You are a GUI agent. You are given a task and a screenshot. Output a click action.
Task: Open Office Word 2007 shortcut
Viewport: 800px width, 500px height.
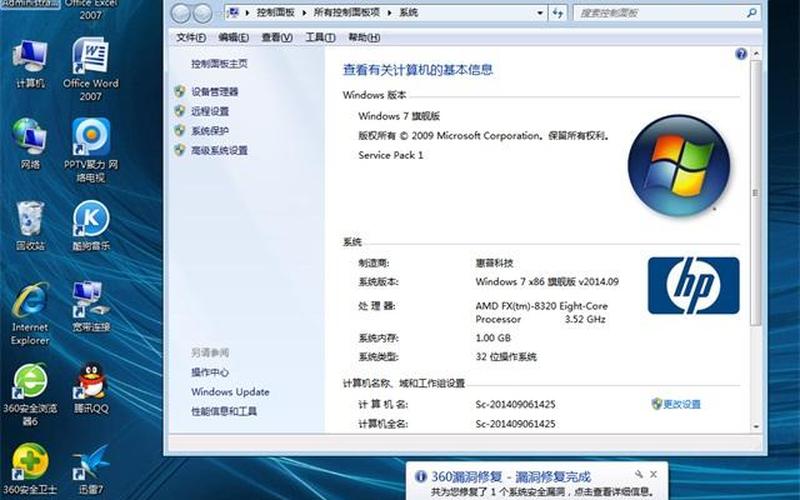(91, 69)
